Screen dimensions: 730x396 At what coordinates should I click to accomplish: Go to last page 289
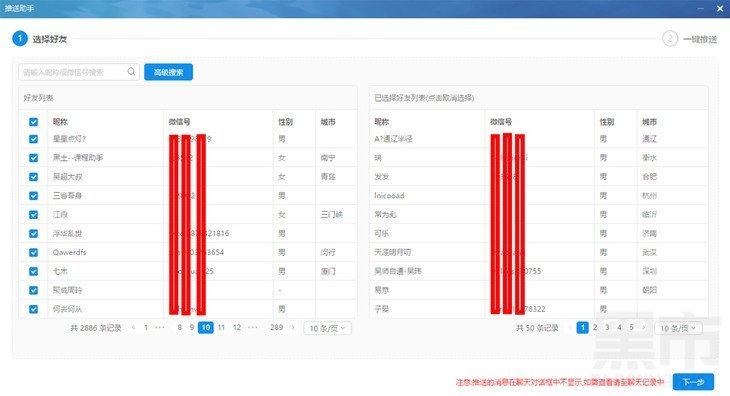tap(277, 328)
